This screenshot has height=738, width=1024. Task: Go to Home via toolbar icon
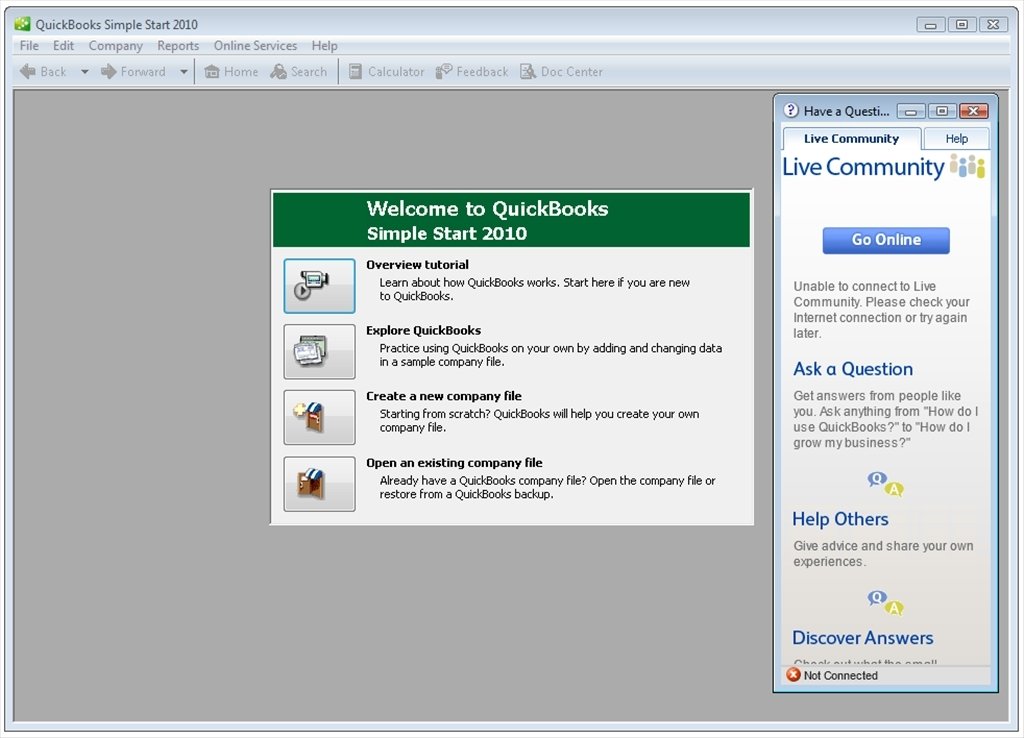(x=212, y=72)
